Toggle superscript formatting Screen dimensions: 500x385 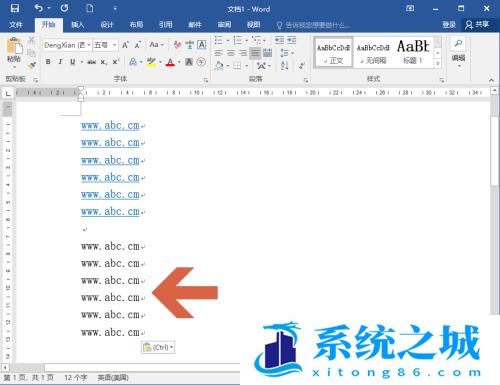[x=116, y=62]
